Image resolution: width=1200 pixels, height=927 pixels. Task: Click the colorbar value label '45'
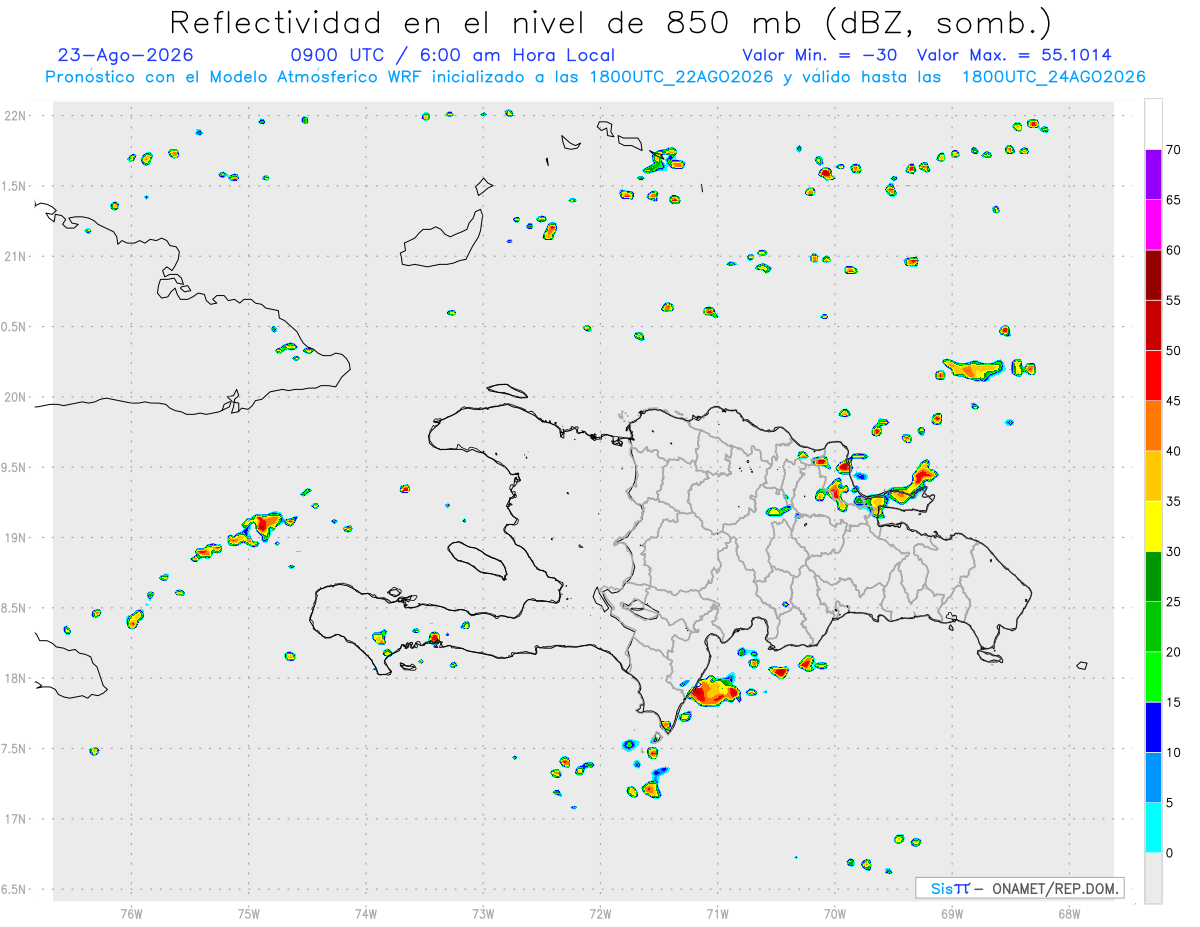coord(1174,401)
